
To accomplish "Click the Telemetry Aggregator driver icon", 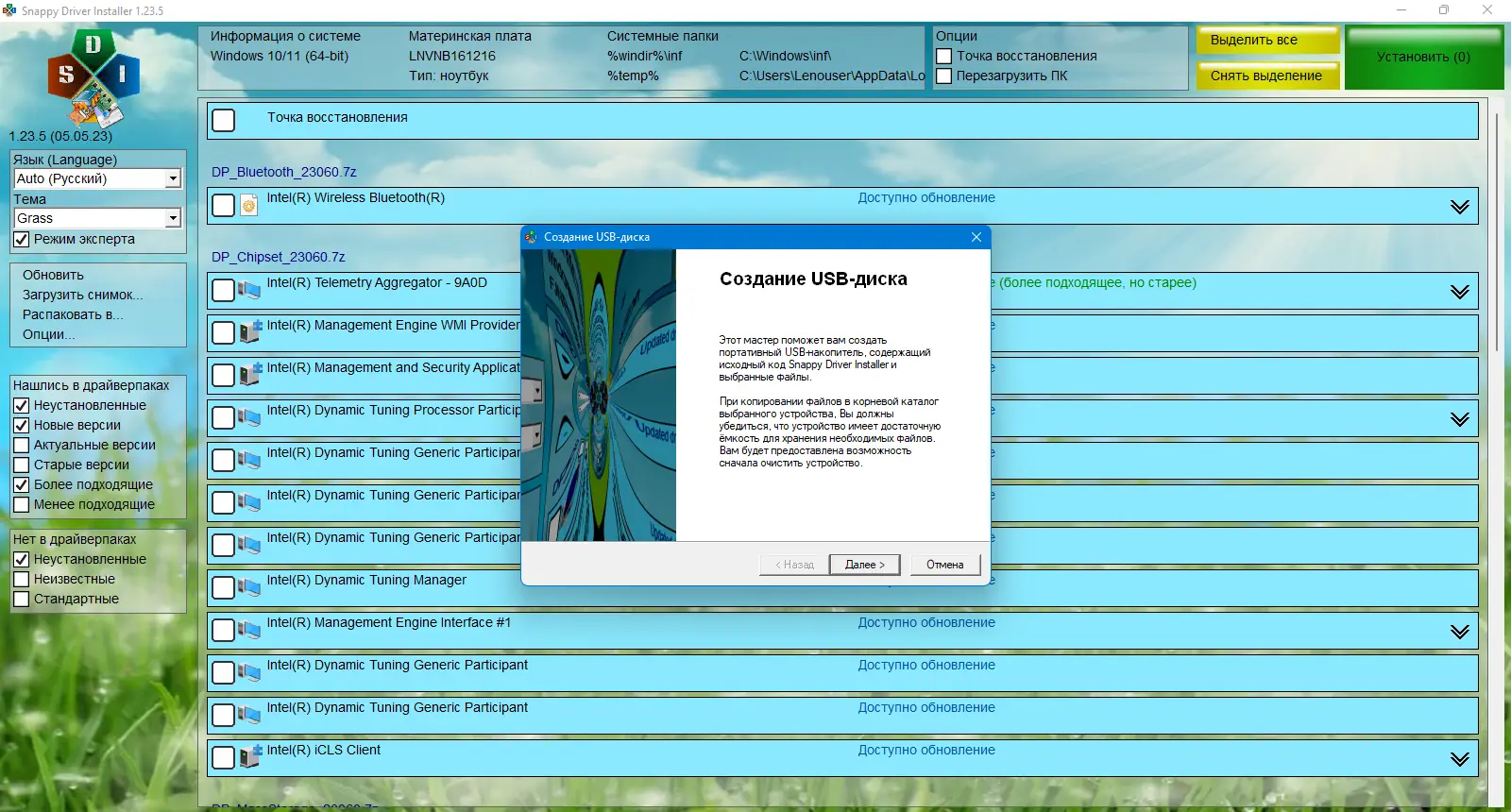I will pyautogui.click(x=249, y=290).
